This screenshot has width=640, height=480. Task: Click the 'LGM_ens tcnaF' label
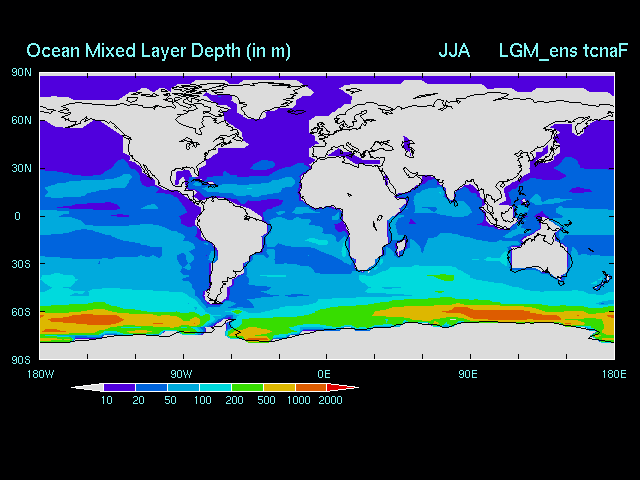563,51
